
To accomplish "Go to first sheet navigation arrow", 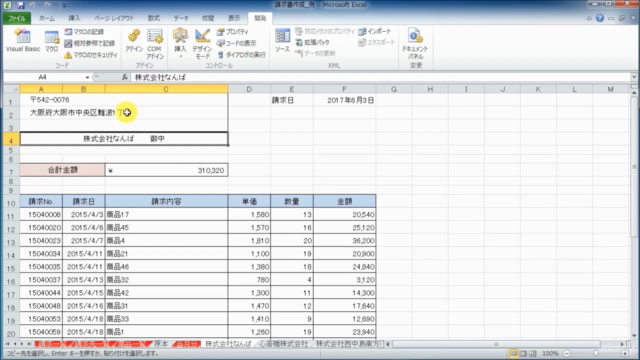I will tap(7, 344).
